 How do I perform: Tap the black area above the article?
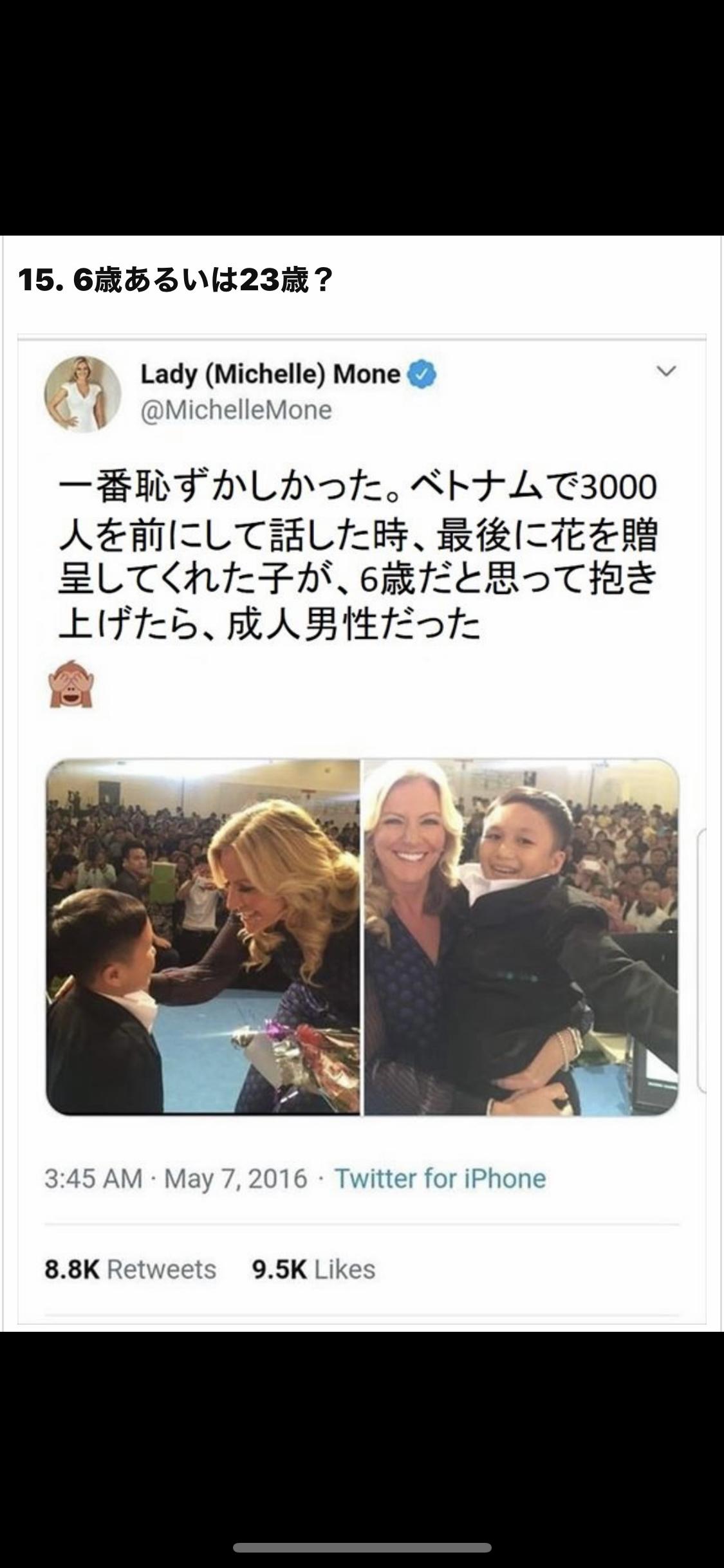point(362,118)
